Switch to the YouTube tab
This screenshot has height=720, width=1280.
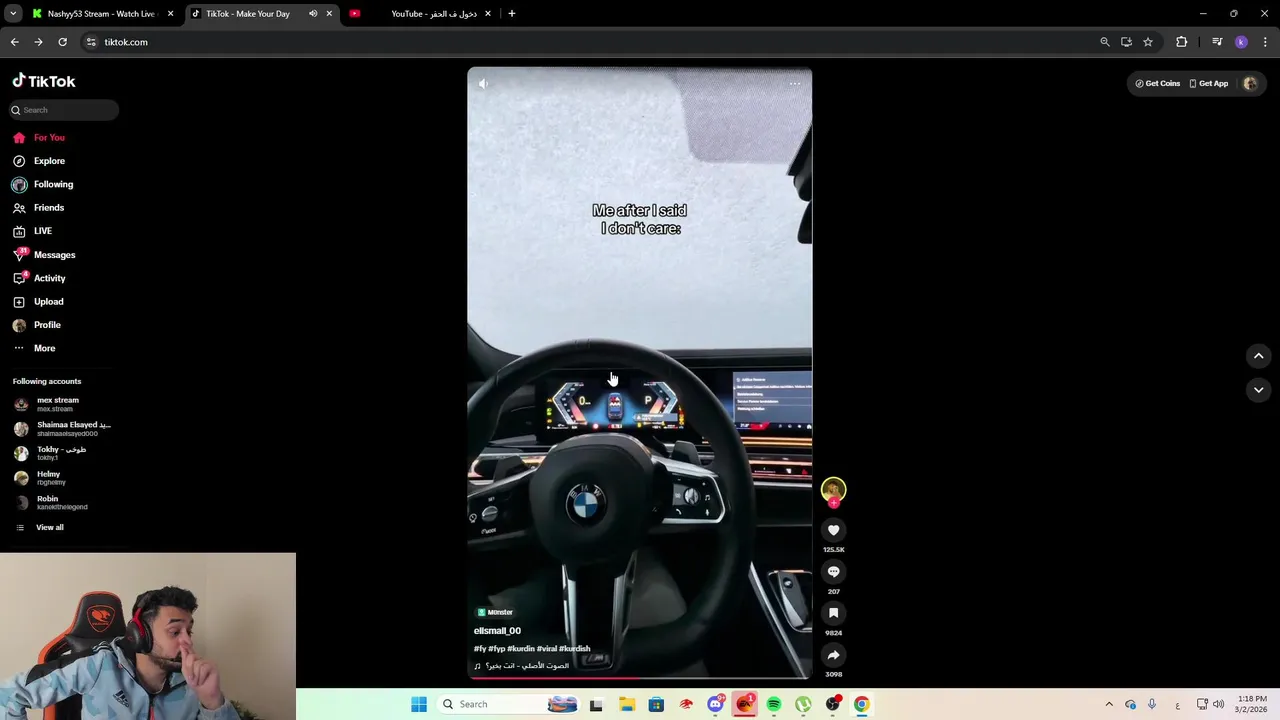(x=421, y=14)
